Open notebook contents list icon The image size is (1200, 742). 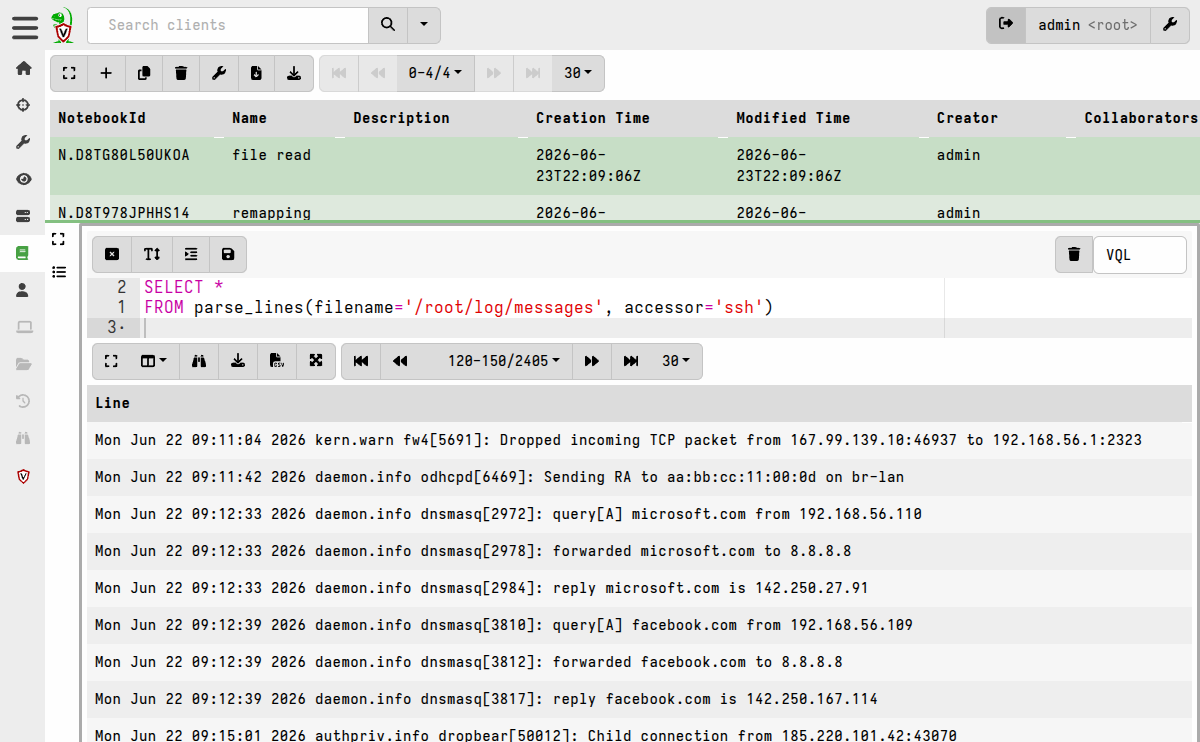pyautogui.click(x=59, y=272)
